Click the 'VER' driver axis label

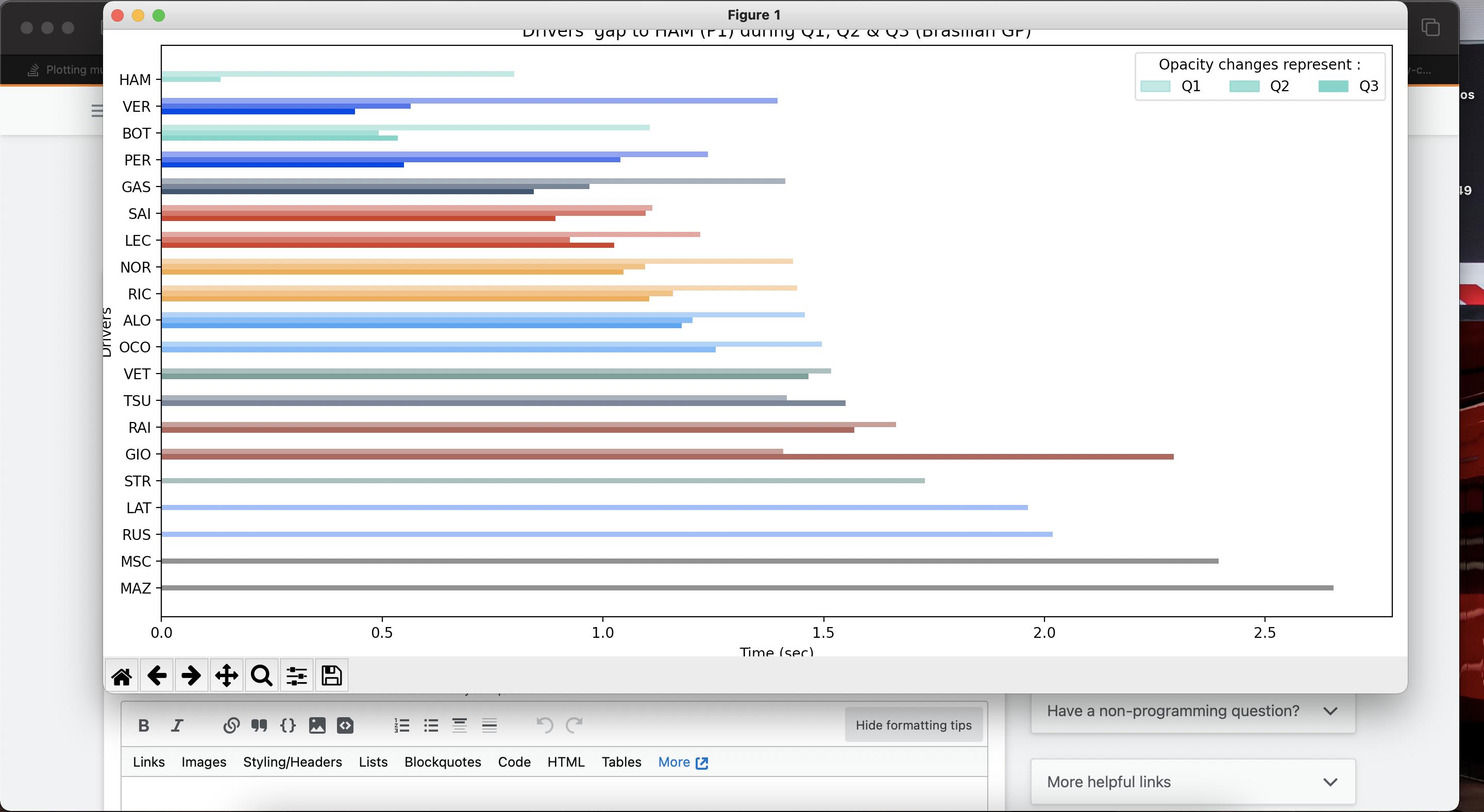point(136,107)
